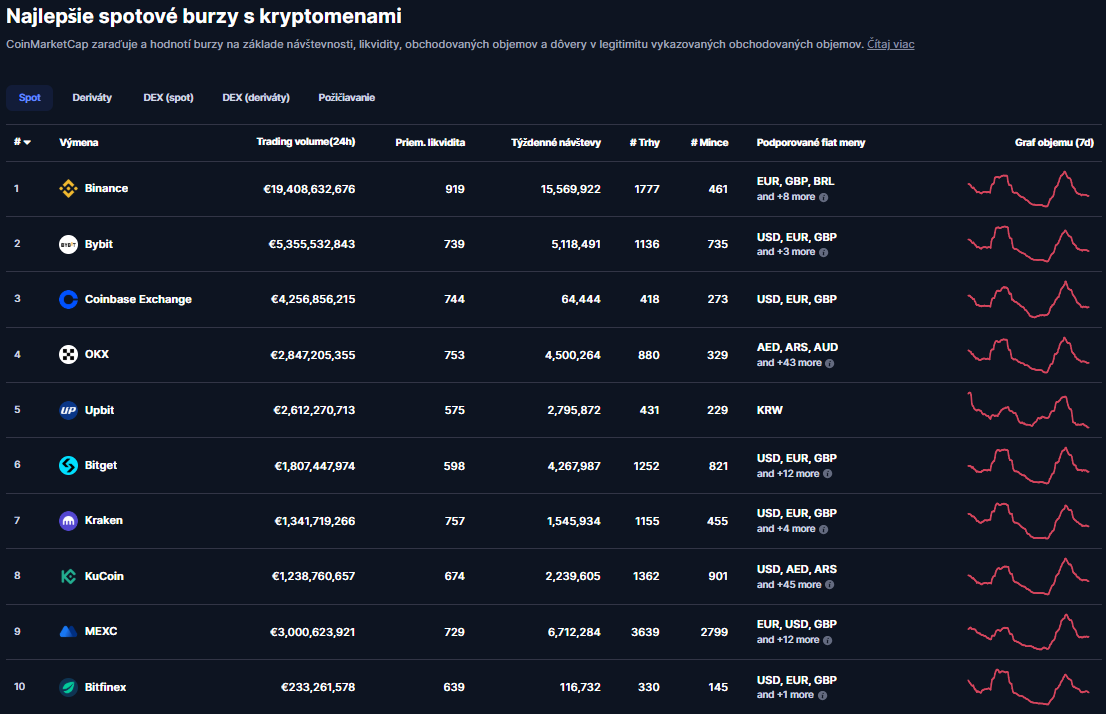1106x714 pixels.
Task: Click the Bybit logo icon
Action: click(69, 244)
